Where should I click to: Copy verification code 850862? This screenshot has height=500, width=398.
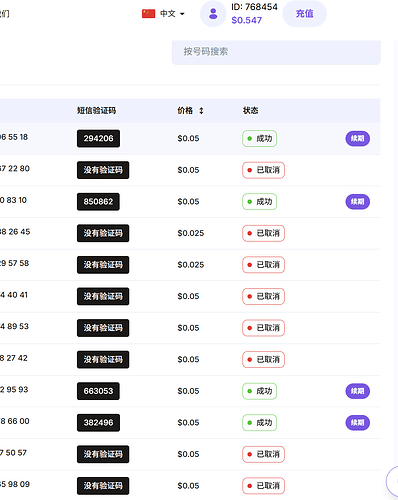(x=98, y=202)
